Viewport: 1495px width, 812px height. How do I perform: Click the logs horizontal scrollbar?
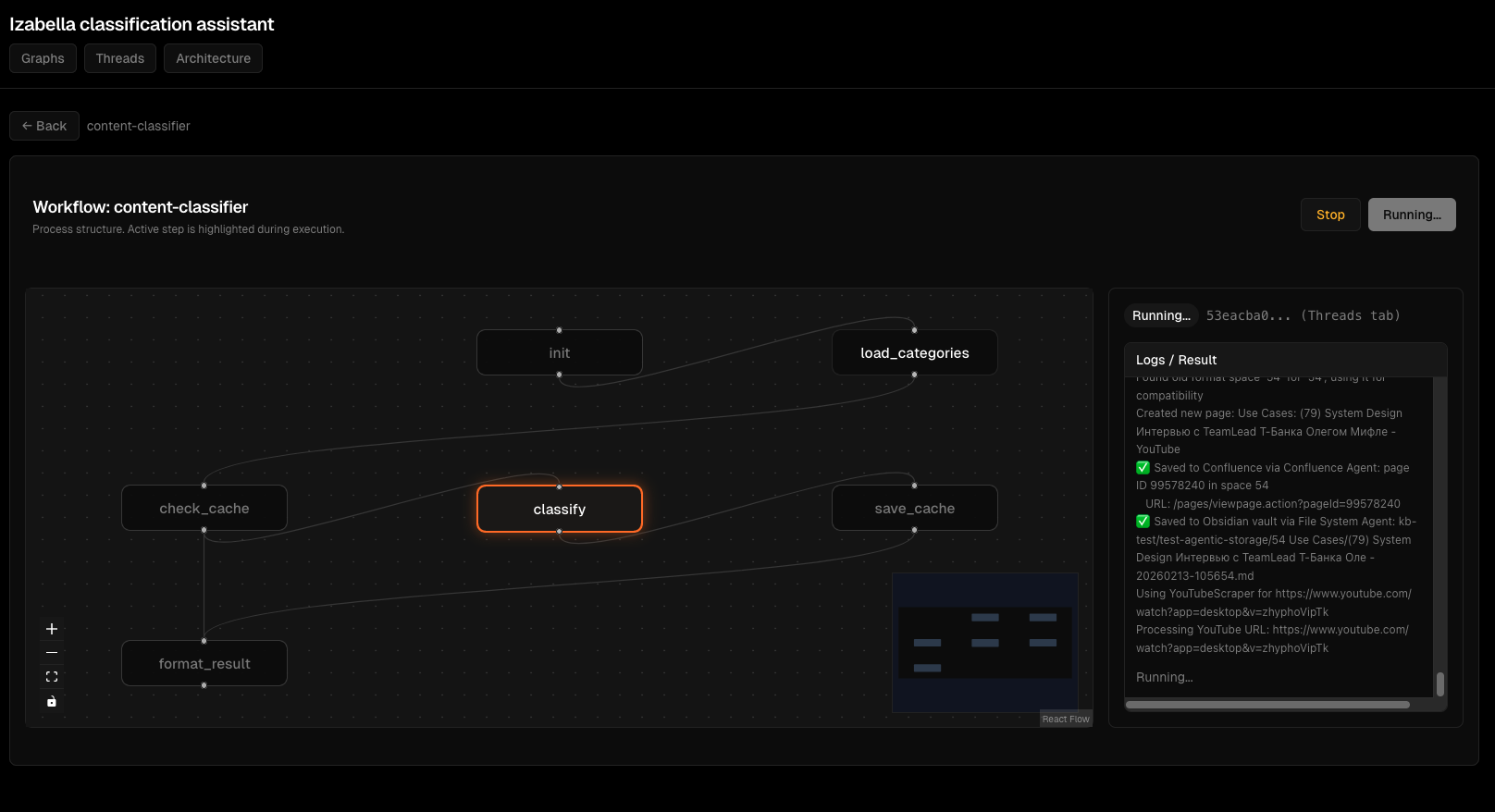point(1267,705)
